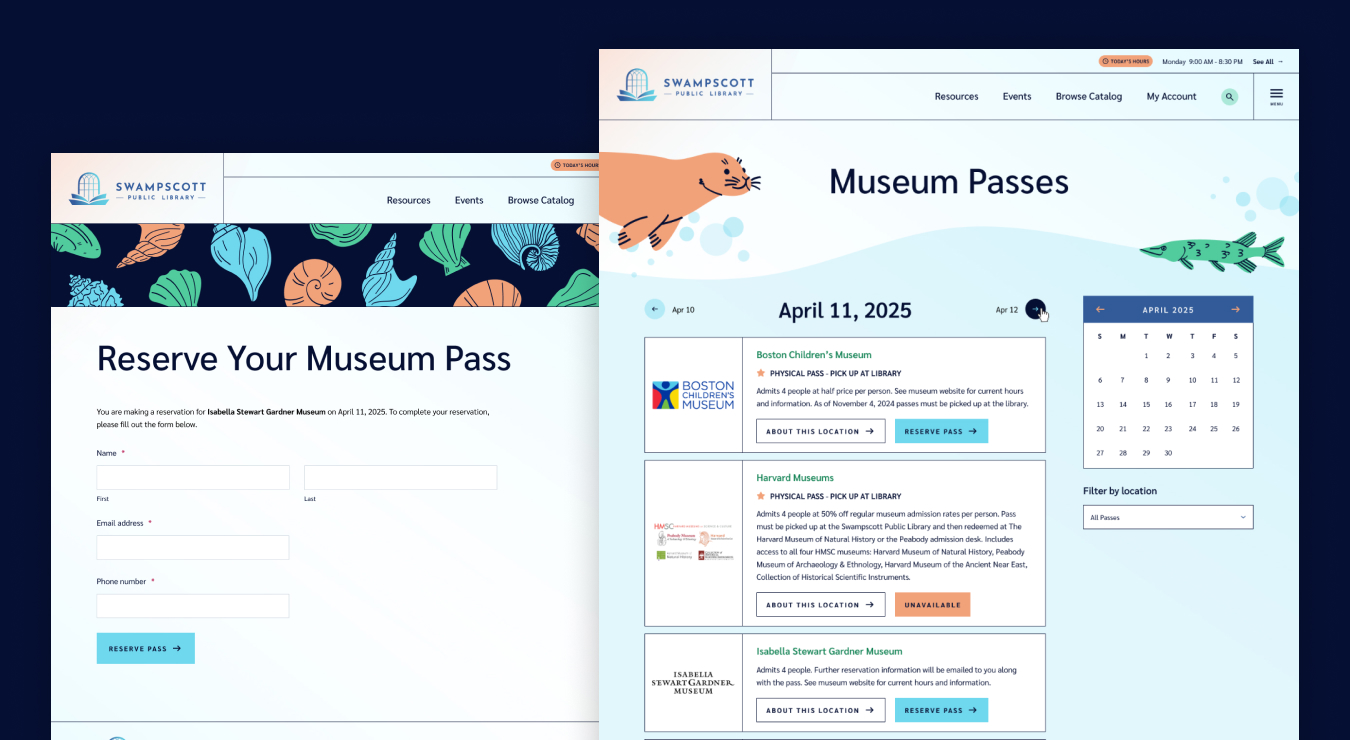
Task: Show next month in April 2025 calendar
Action: [1236, 310]
